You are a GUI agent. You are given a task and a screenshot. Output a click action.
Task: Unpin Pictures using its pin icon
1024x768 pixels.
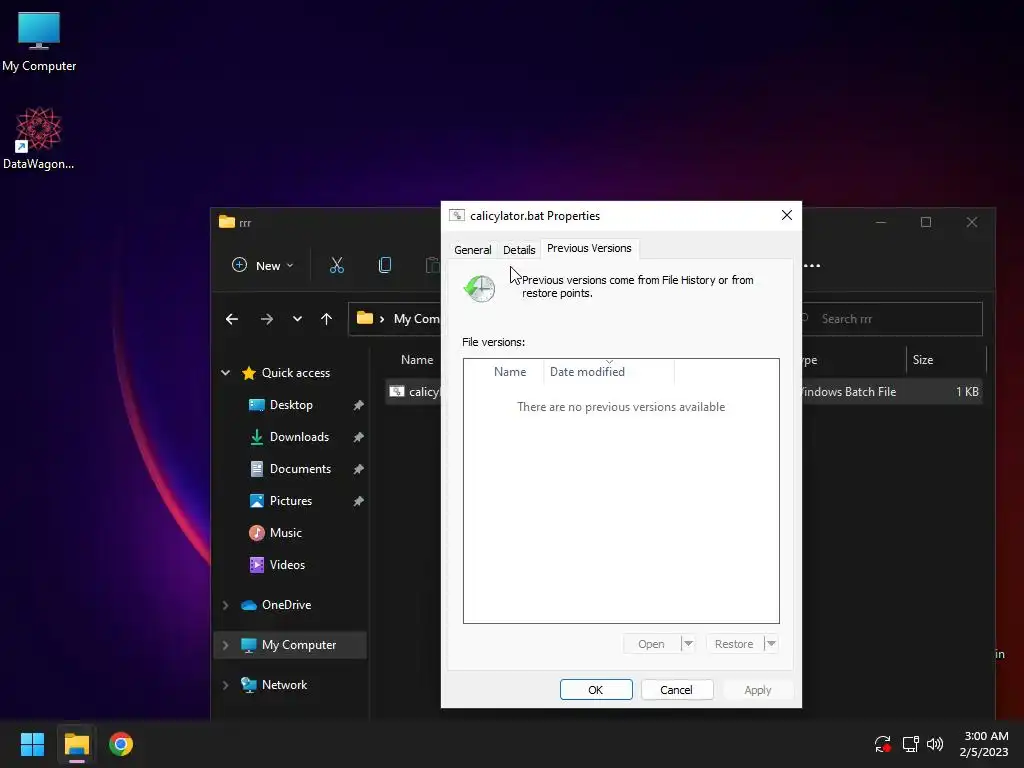point(359,502)
